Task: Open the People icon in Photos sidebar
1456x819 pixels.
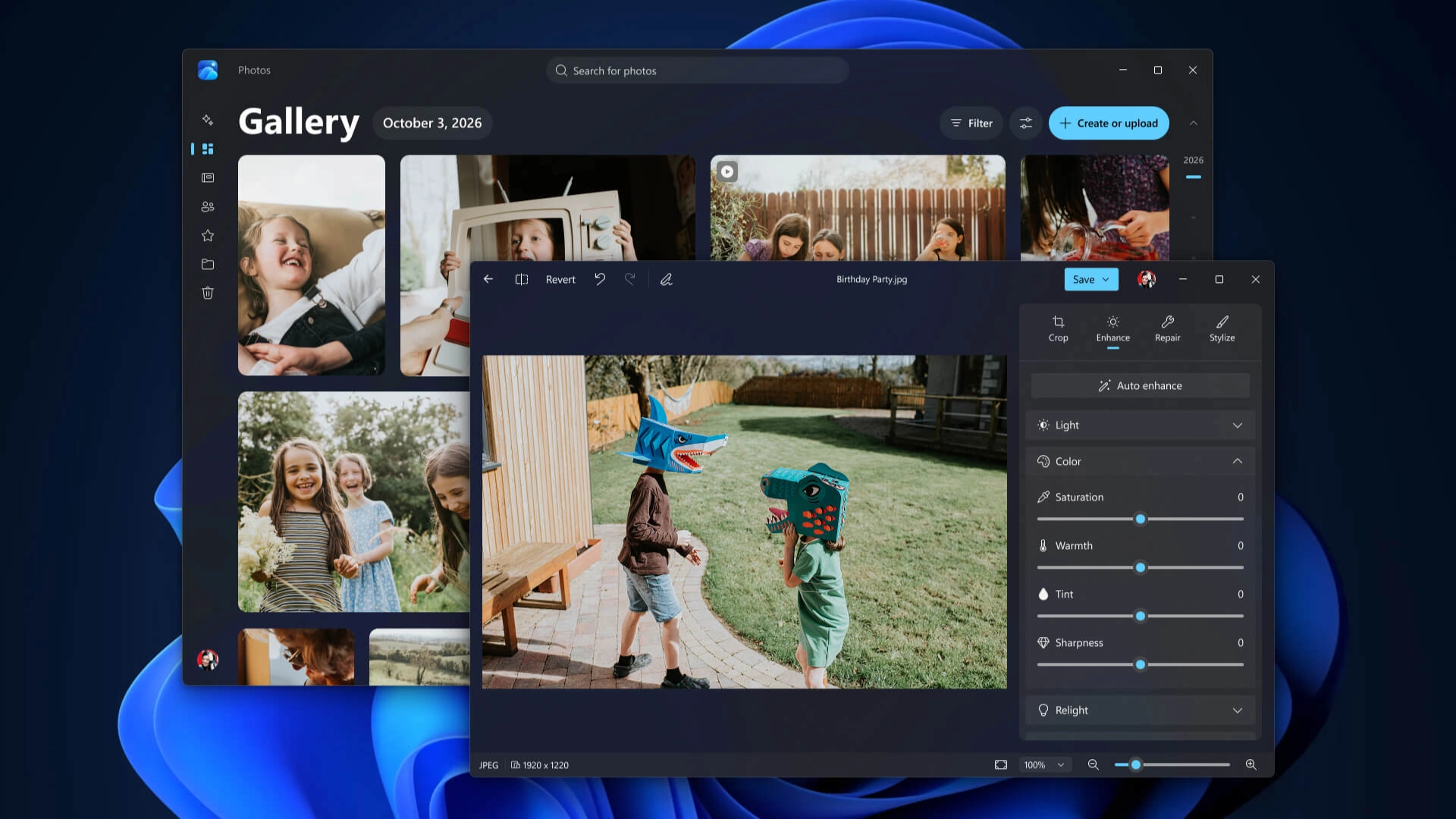Action: pos(208,206)
